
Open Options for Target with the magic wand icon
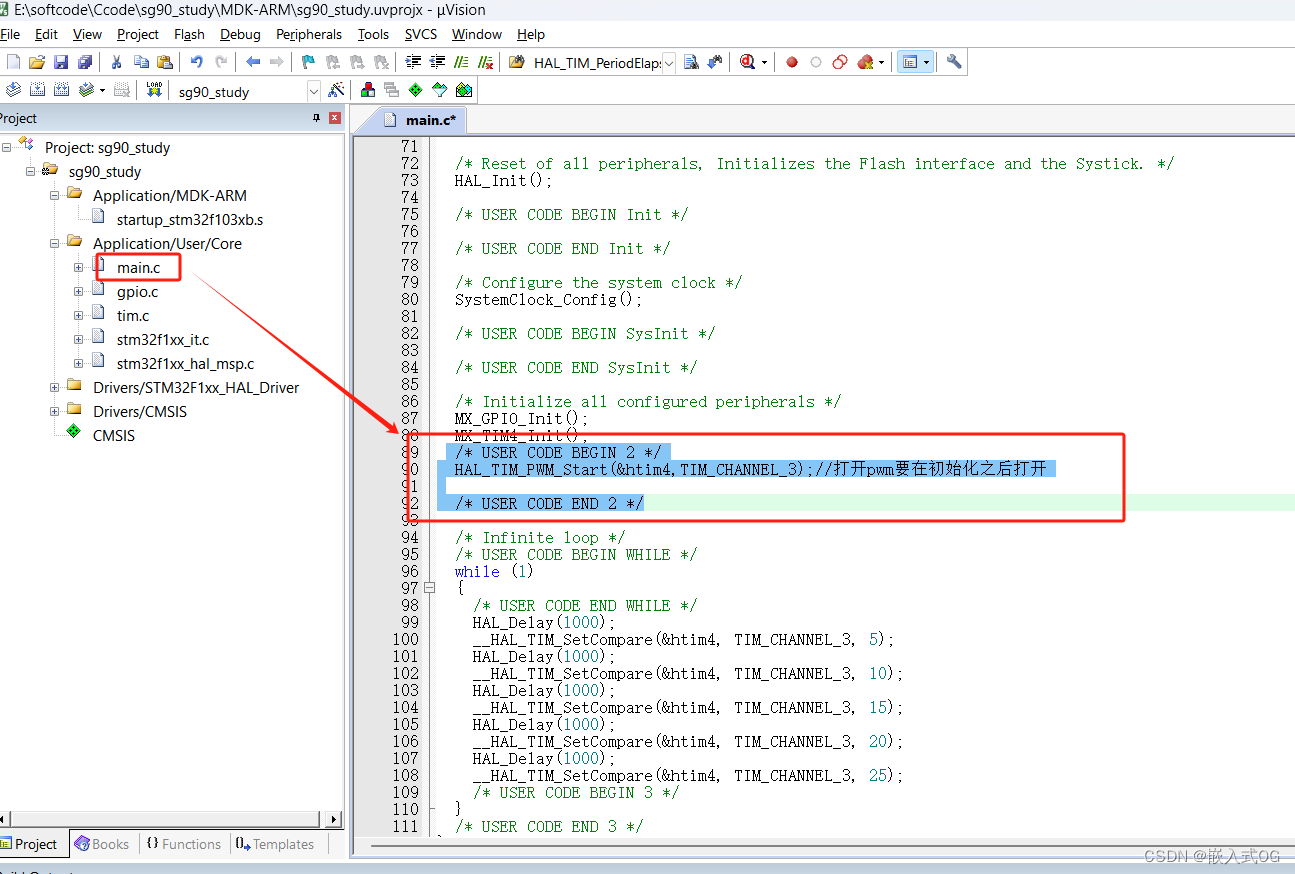click(337, 90)
